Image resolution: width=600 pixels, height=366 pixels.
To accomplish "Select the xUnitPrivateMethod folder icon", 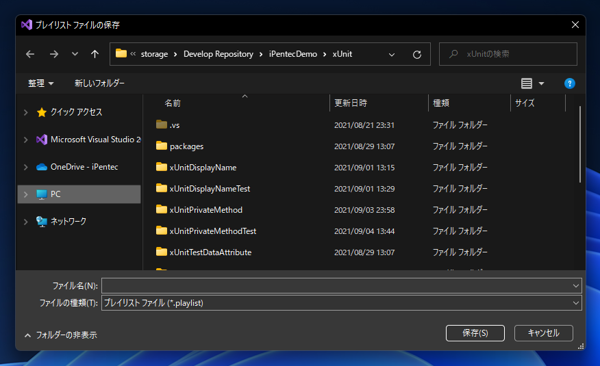I will coord(161,209).
